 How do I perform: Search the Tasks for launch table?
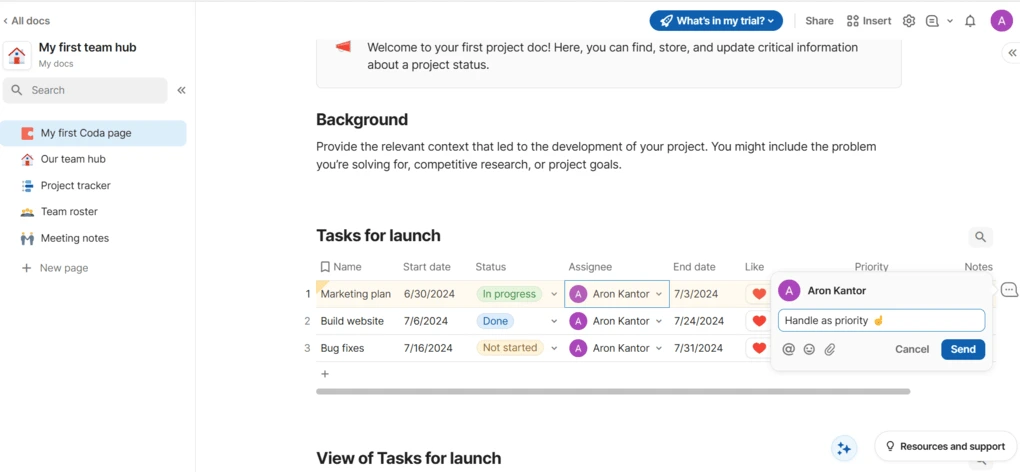coord(980,237)
